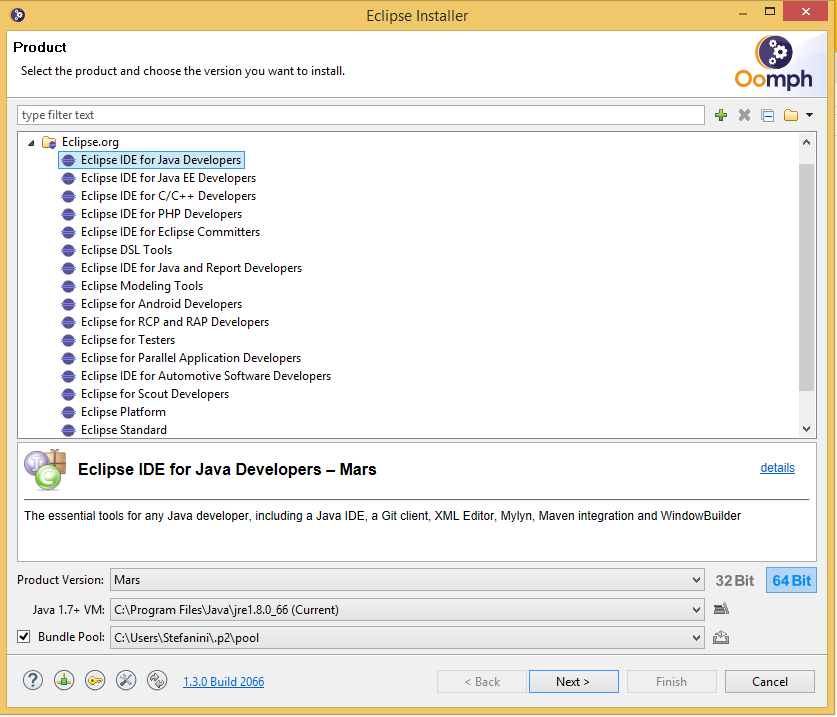Viewport: 837px width, 717px height.
Task: Click the green plus add product icon
Action: tap(721, 115)
